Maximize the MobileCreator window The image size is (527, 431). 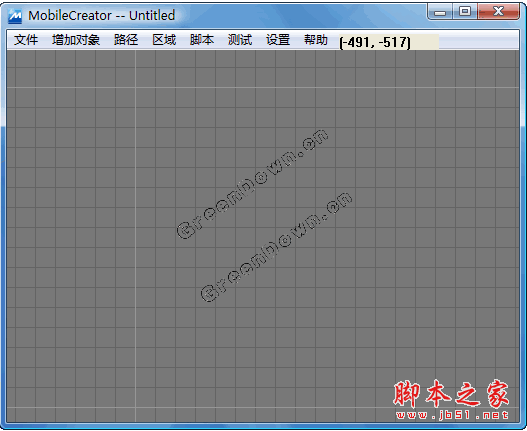point(465,12)
